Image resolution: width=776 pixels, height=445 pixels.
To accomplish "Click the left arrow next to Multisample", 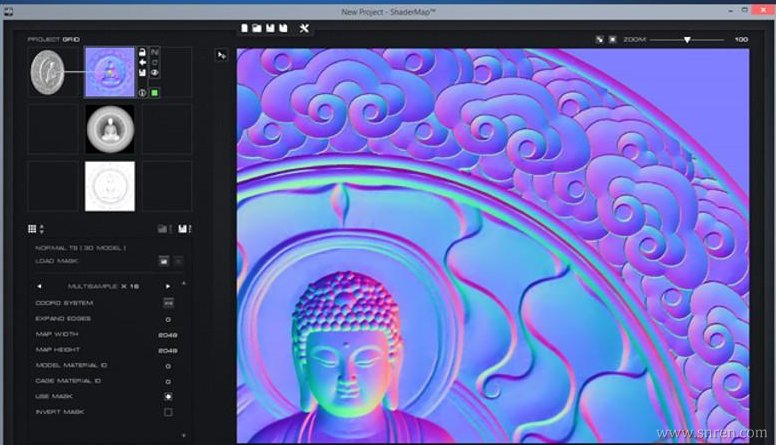I will click(x=39, y=286).
